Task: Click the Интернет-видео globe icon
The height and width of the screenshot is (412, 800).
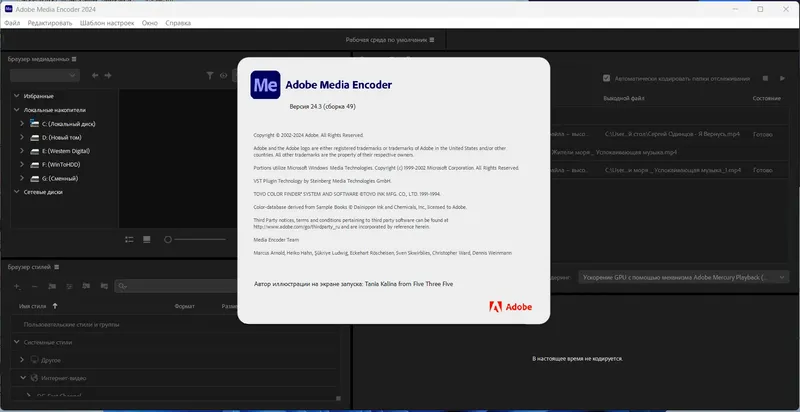Action: 35,378
